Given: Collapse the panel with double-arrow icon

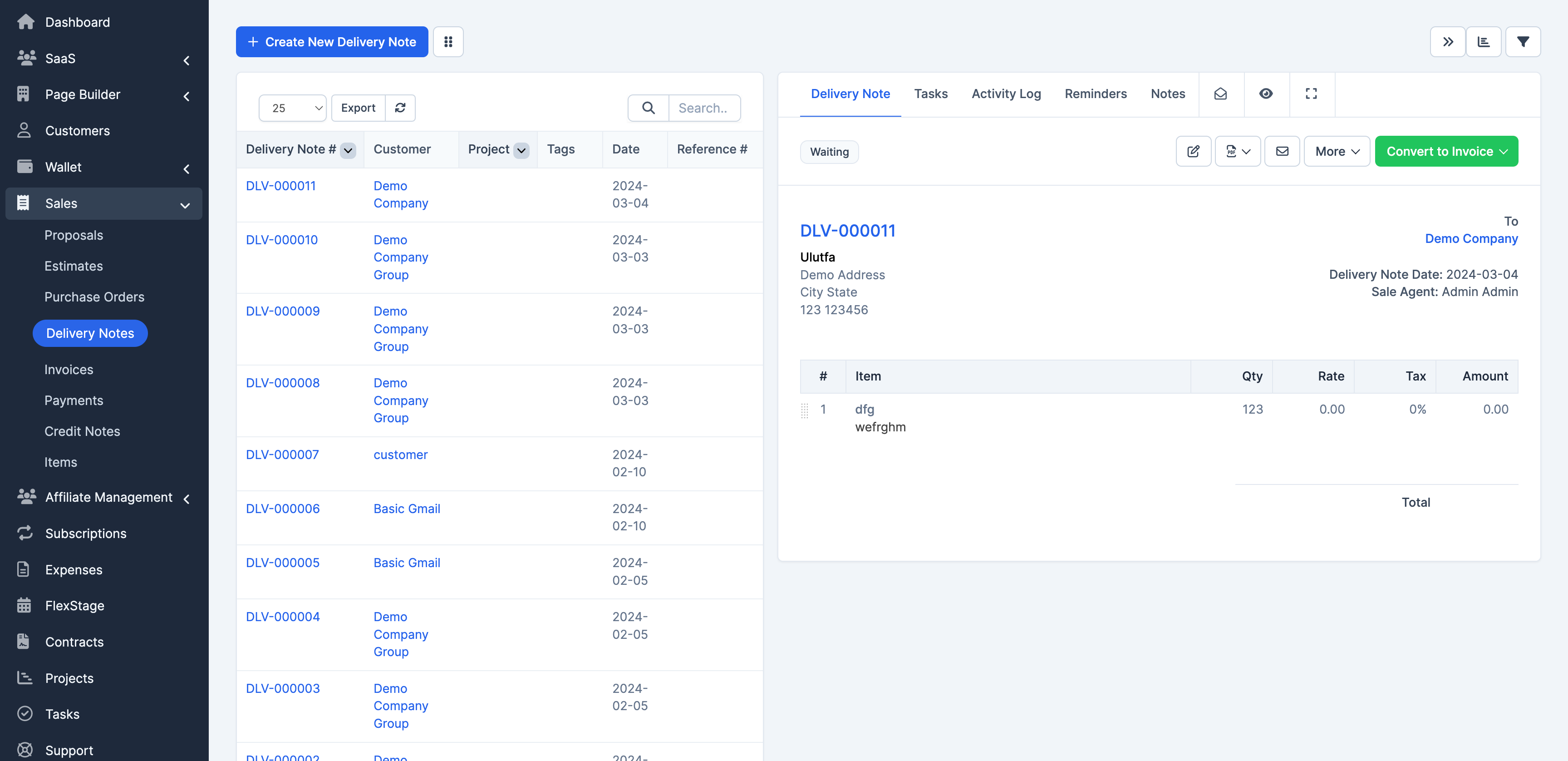Looking at the screenshot, I should 1448,41.
